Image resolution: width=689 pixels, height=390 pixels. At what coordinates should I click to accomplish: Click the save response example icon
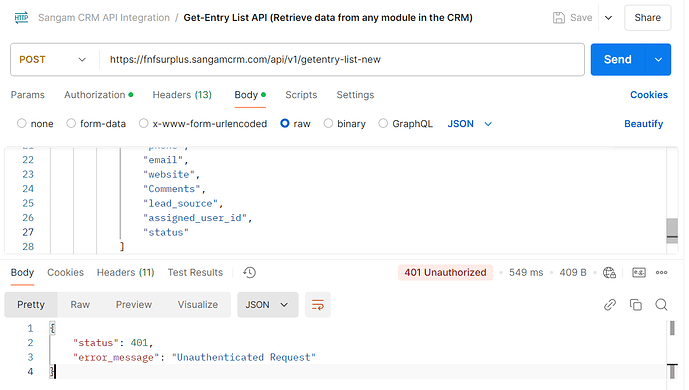tap(638, 273)
